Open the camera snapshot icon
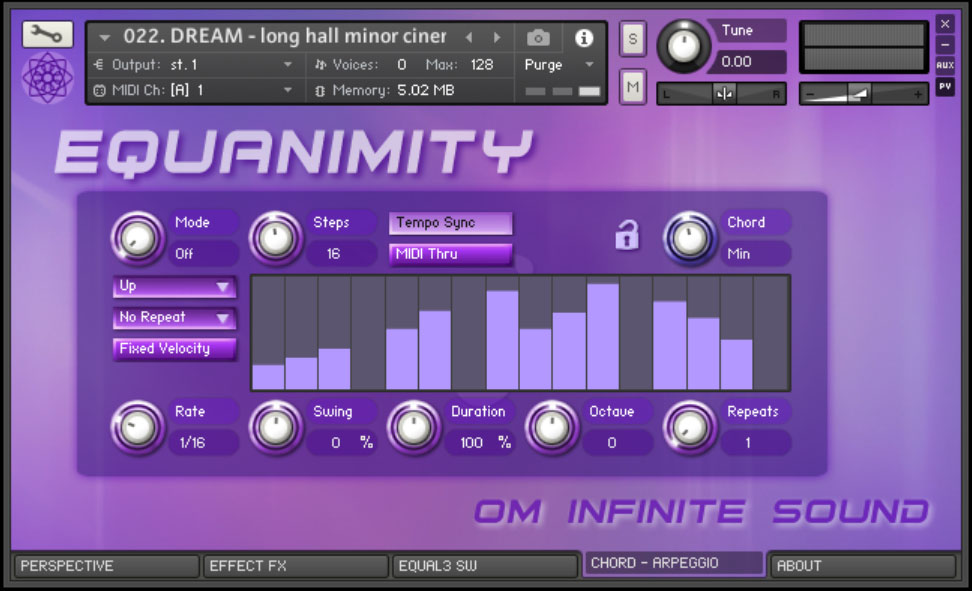972x591 pixels. click(x=537, y=38)
